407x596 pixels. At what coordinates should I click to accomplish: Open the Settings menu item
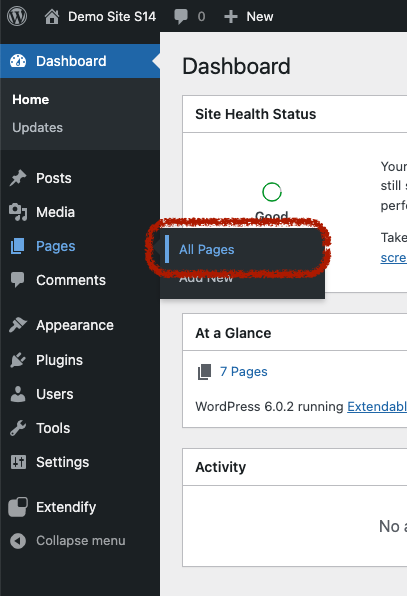click(x=63, y=462)
